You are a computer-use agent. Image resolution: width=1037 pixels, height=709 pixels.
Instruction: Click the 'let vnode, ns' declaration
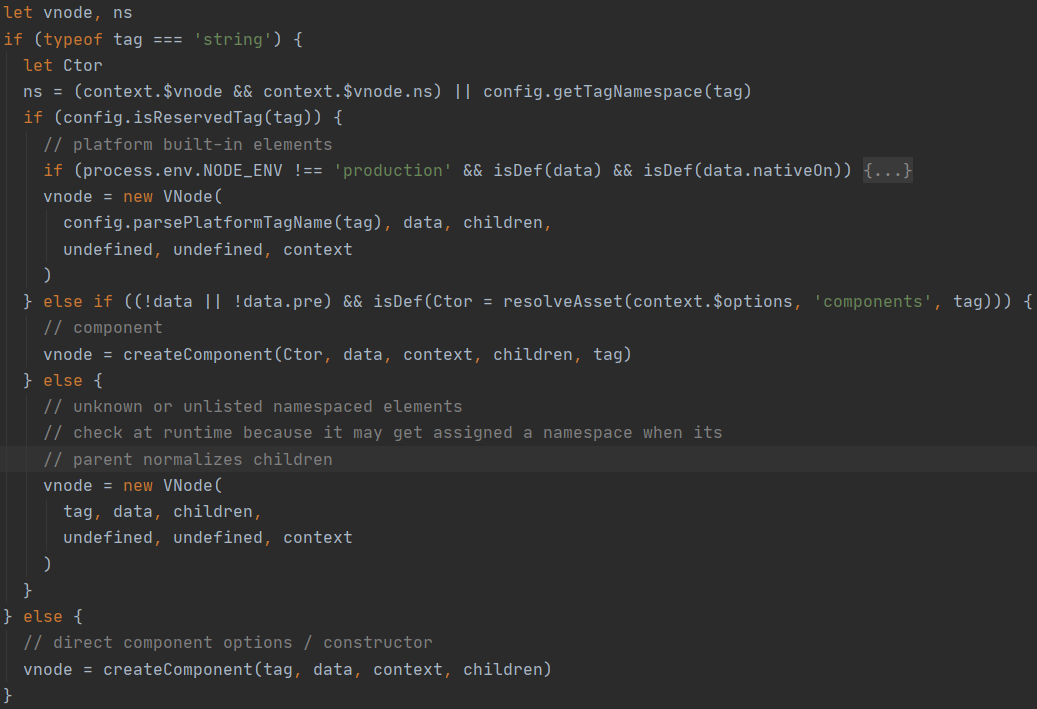[68, 13]
